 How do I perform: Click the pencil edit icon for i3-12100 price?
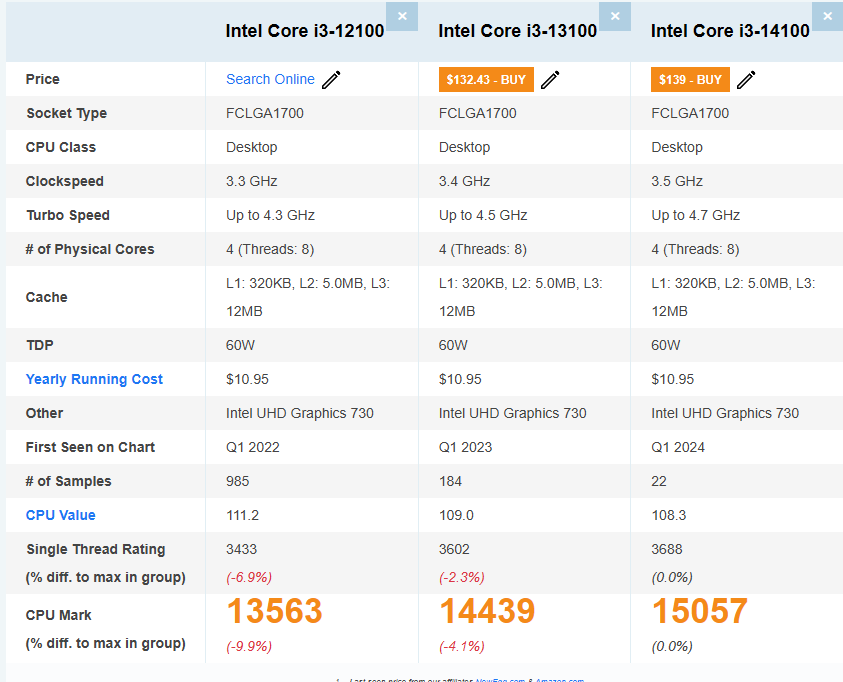(x=332, y=80)
